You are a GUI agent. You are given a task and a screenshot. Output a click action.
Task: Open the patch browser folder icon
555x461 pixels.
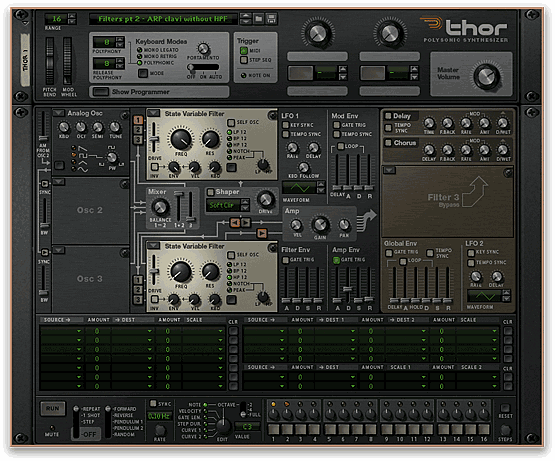[x=259, y=18]
